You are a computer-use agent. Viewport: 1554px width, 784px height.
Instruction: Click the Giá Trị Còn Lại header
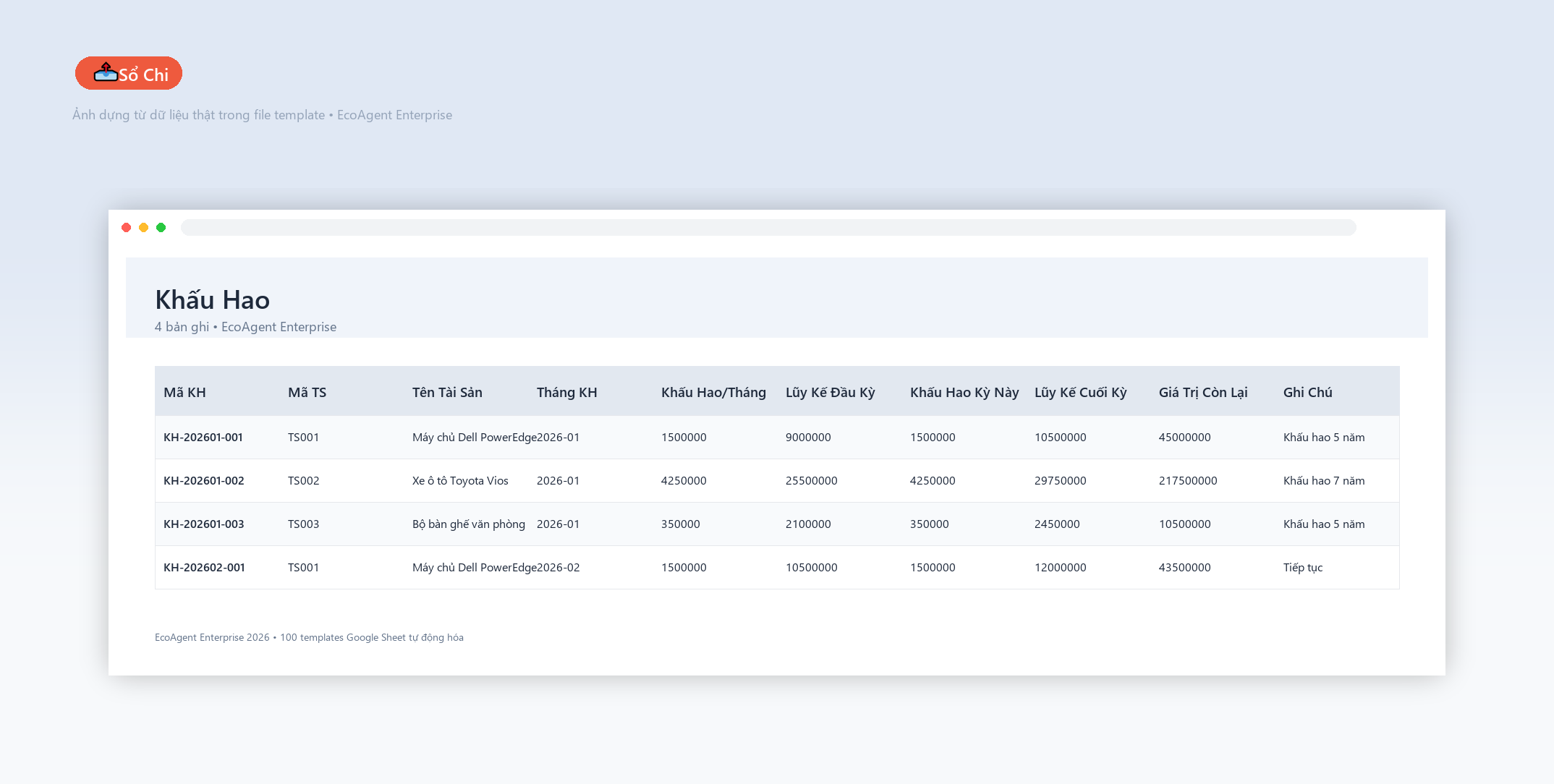[1203, 392]
